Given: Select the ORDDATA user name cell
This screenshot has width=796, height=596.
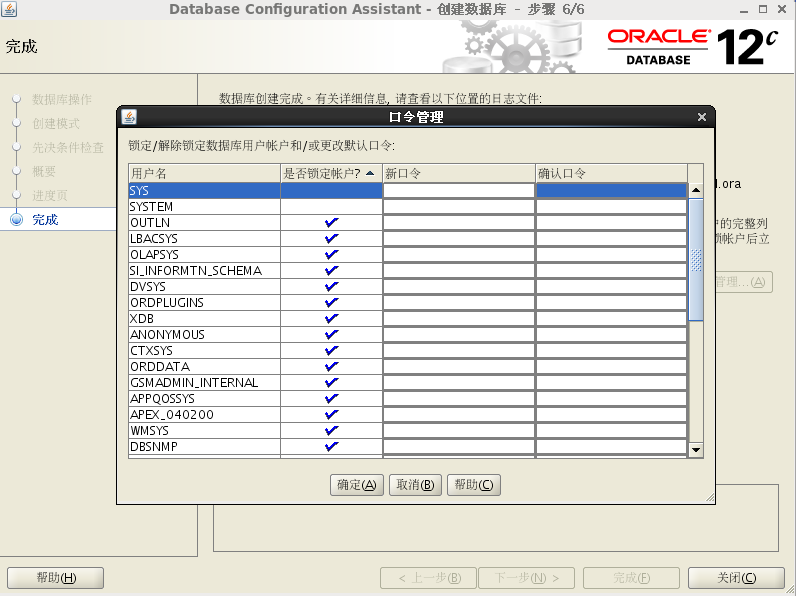Looking at the screenshot, I should point(205,367).
